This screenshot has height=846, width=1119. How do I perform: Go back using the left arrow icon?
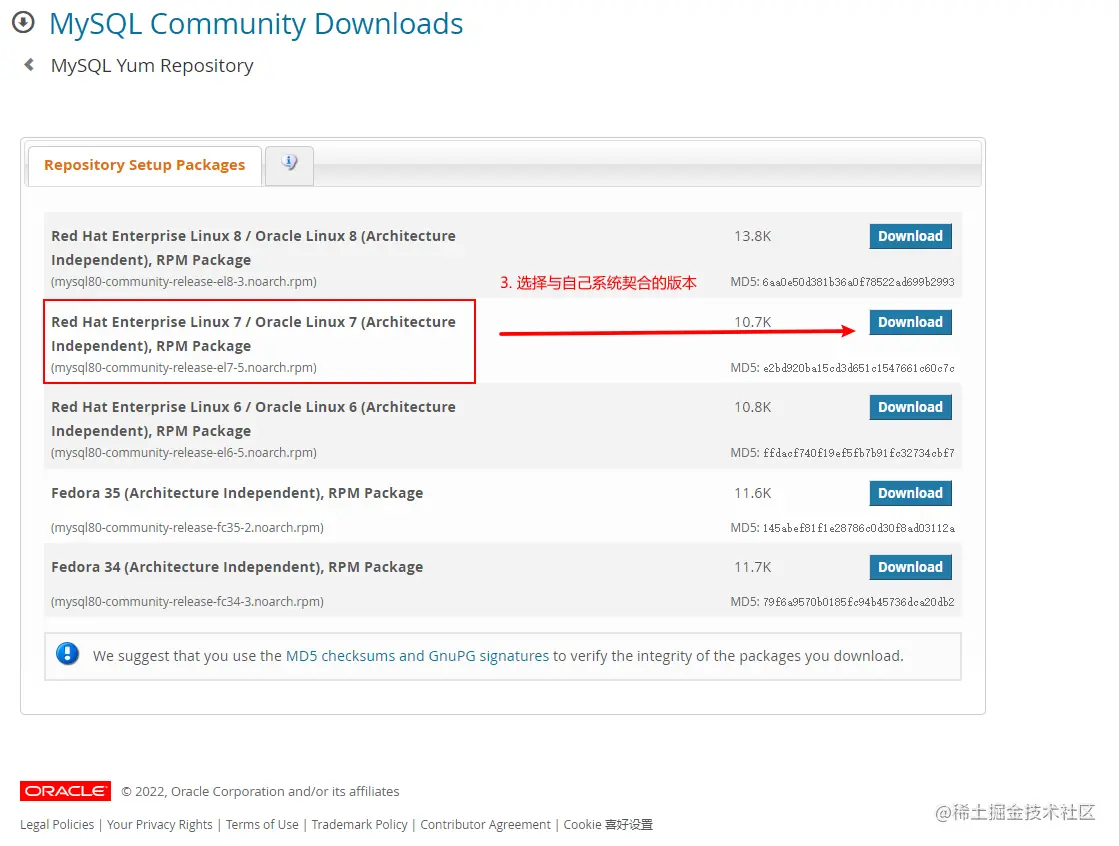(29, 64)
